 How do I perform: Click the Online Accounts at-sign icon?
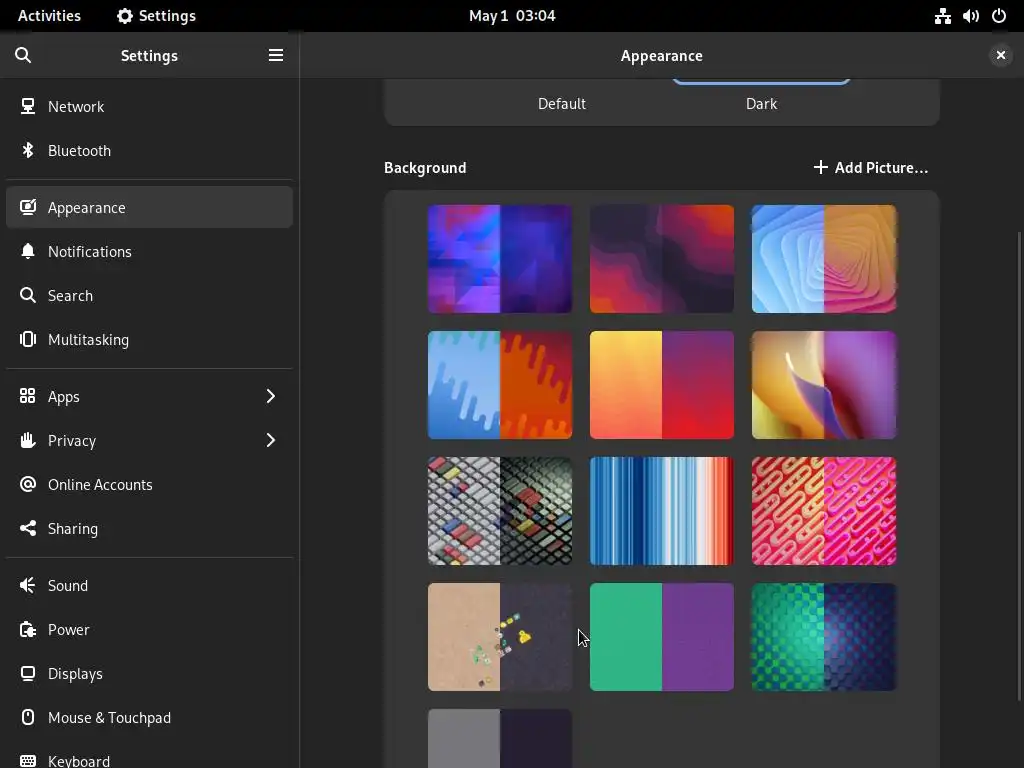point(27,484)
